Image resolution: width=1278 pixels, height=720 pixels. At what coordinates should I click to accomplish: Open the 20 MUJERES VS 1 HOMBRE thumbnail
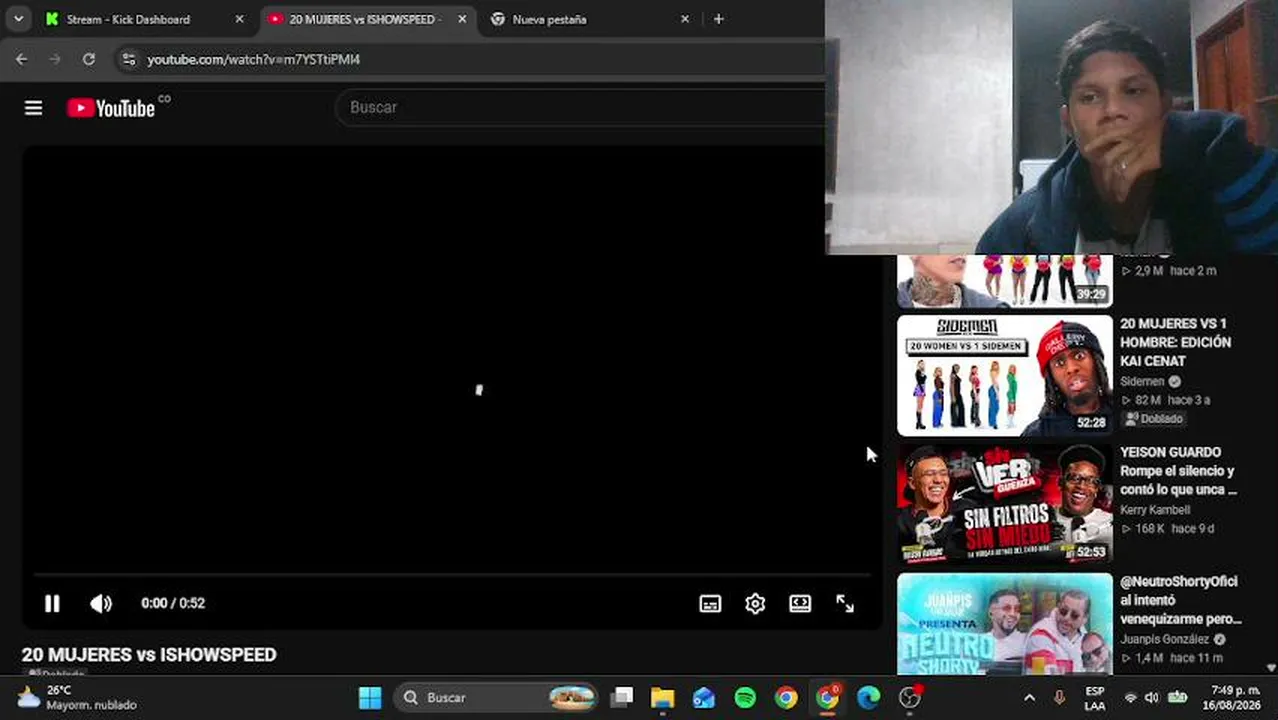tap(1004, 375)
